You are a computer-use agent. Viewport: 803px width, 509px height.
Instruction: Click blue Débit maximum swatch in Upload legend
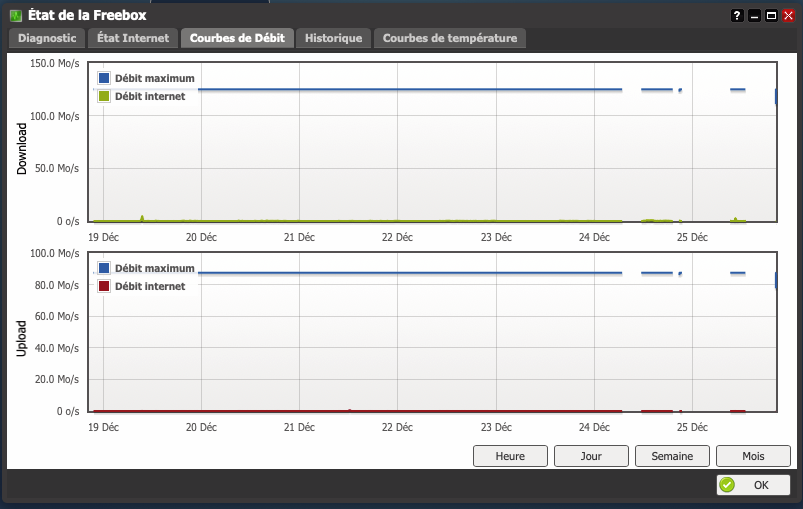(x=104, y=268)
